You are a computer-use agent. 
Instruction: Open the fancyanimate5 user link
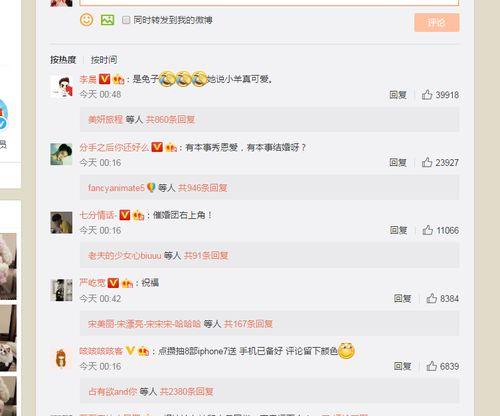(116, 188)
